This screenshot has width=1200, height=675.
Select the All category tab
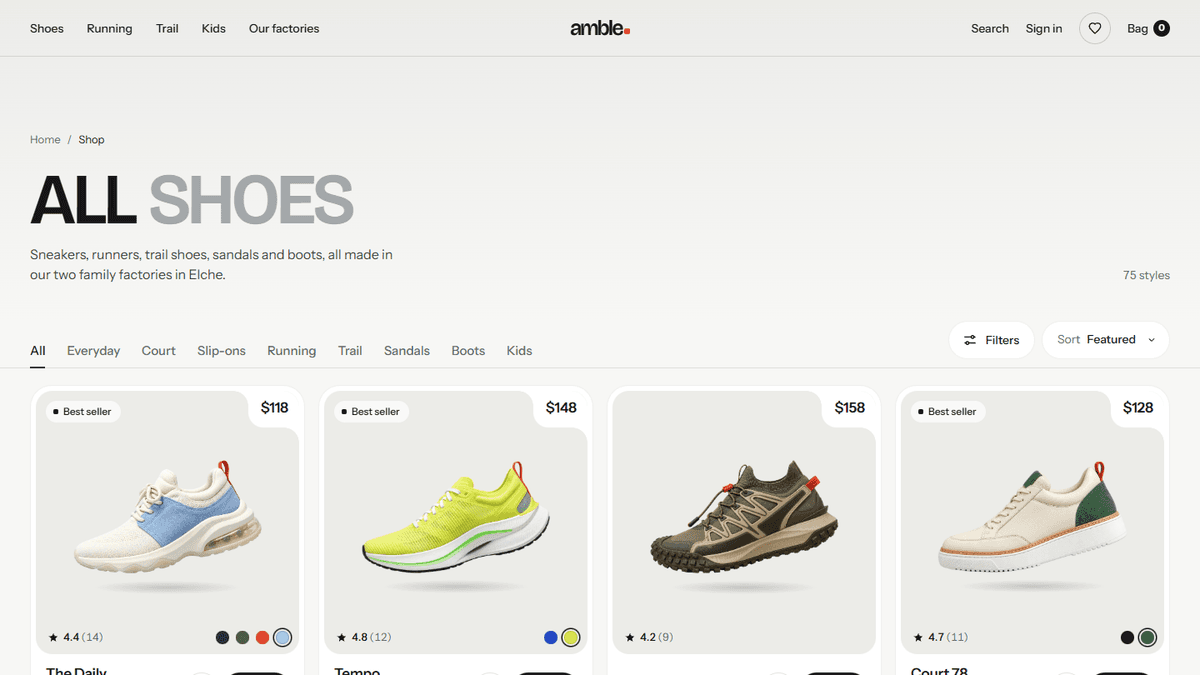pos(38,351)
